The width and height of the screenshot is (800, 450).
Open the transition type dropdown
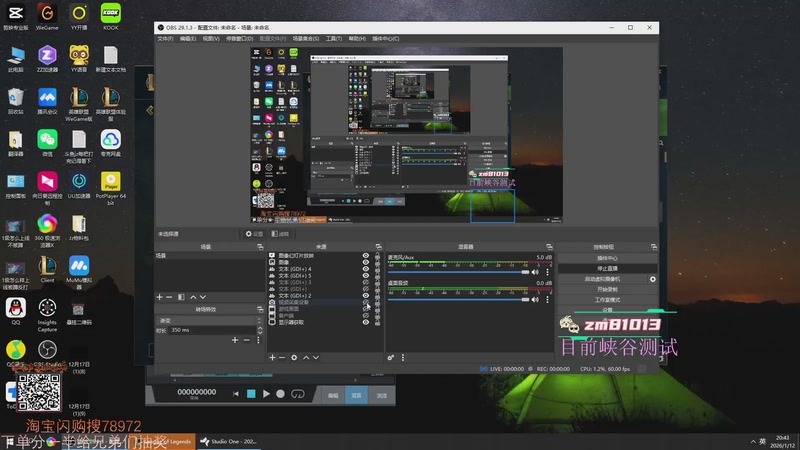[x=210, y=320]
